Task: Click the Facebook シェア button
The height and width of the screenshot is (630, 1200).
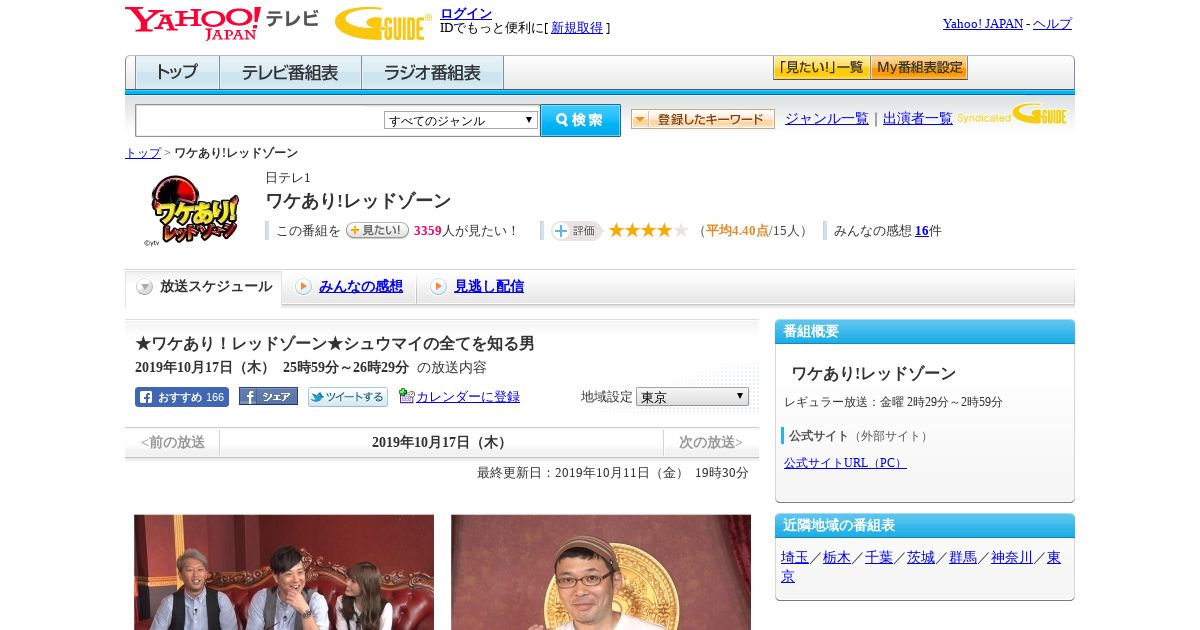Action: tap(268, 396)
